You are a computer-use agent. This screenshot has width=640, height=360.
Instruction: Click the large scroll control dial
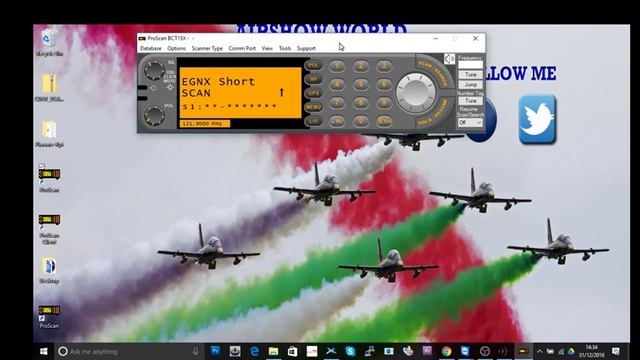(416, 93)
